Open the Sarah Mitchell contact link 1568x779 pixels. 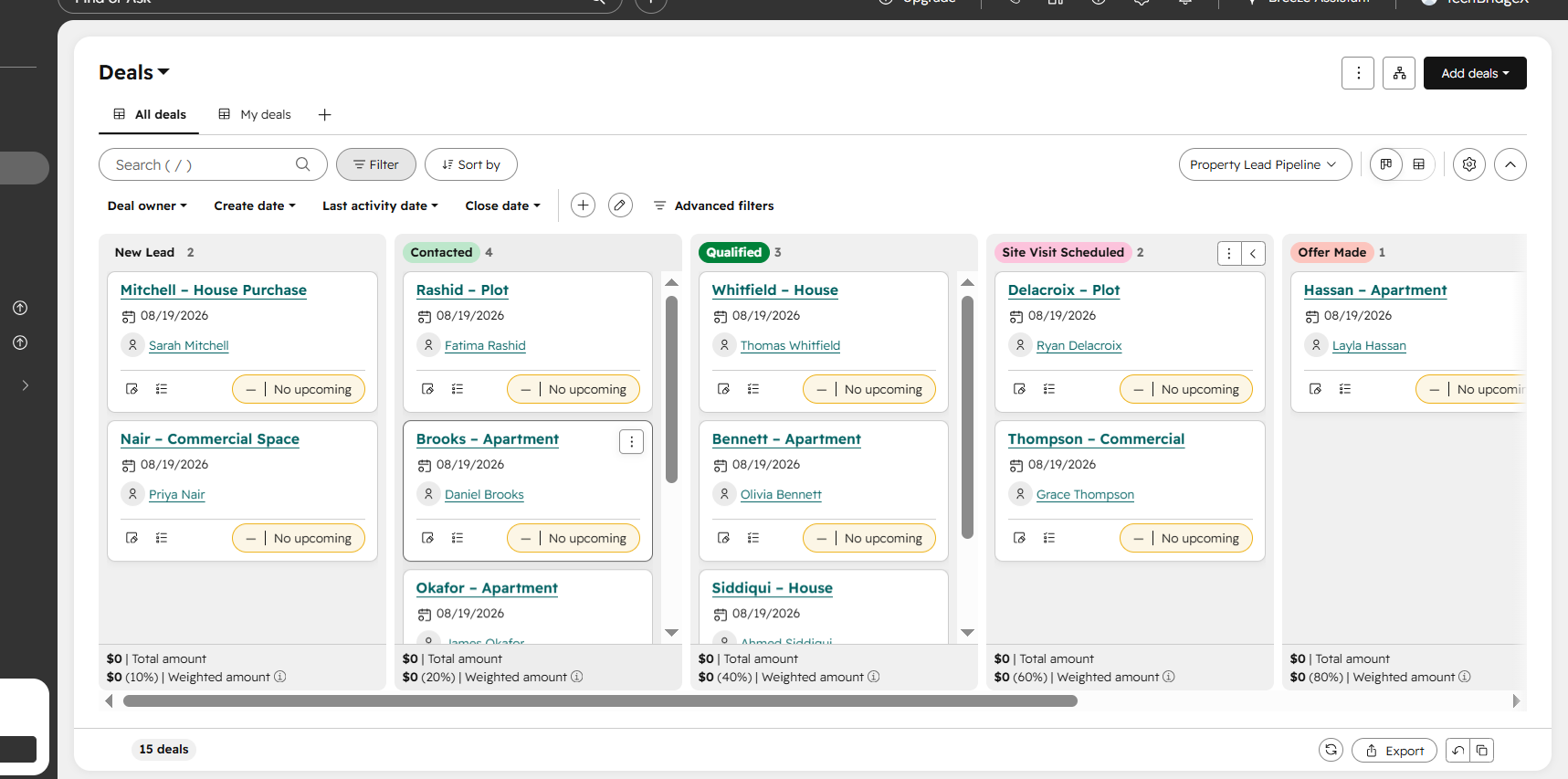coord(188,345)
